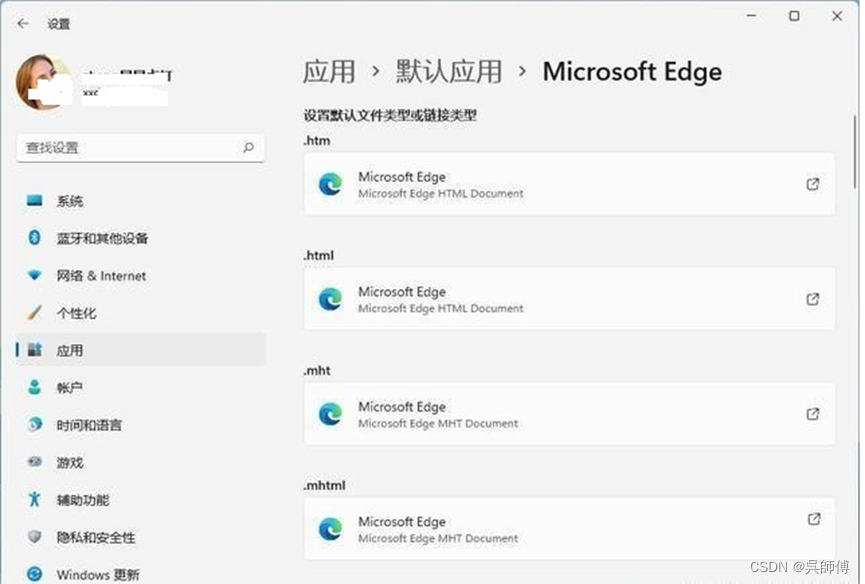Open external link icon for .mhtml
The height and width of the screenshot is (584, 865).
[x=814, y=519]
